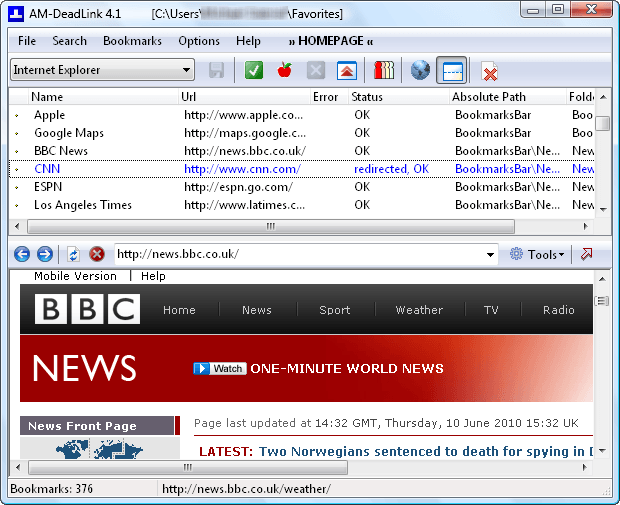Click the red stop loading icon
620x505 pixels.
coord(96,254)
